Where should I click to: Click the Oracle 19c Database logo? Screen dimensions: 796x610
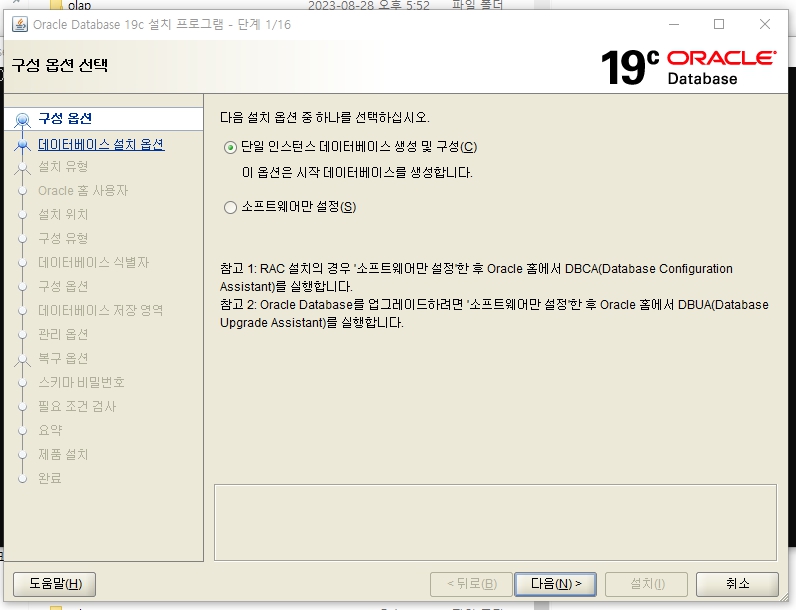pos(689,67)
